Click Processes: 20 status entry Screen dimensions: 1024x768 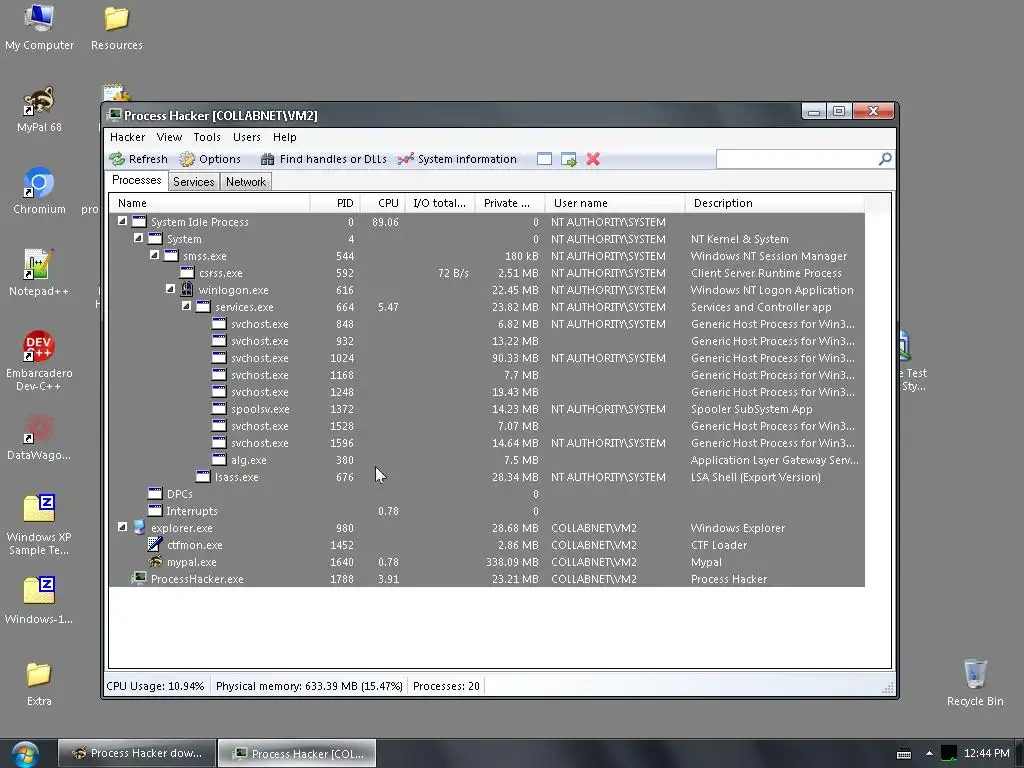tap(446, 686)
